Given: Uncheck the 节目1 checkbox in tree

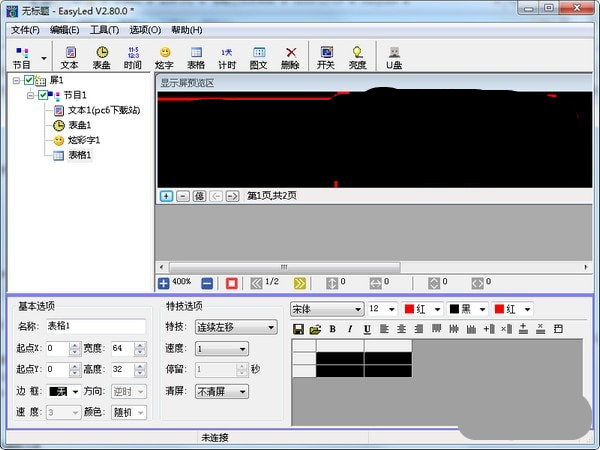Looking at the screenshot, I should (43, 95).
